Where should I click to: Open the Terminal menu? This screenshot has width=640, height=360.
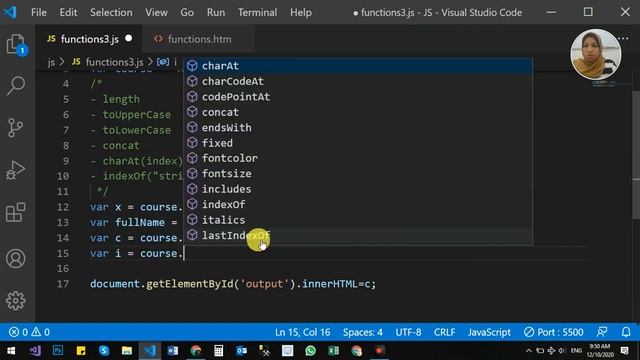point(257,13)
